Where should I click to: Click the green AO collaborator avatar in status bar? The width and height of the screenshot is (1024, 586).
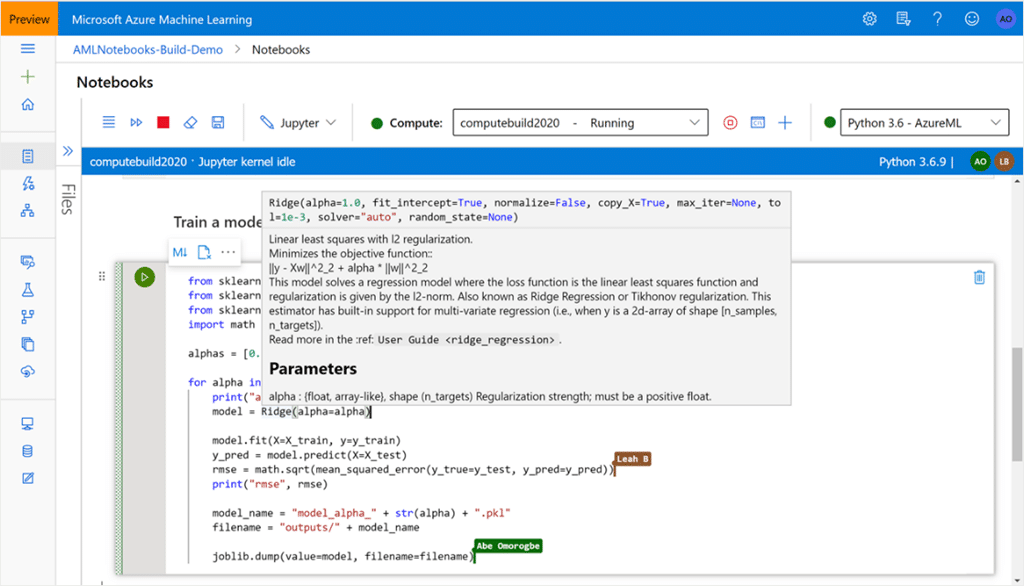click(980, 161)
